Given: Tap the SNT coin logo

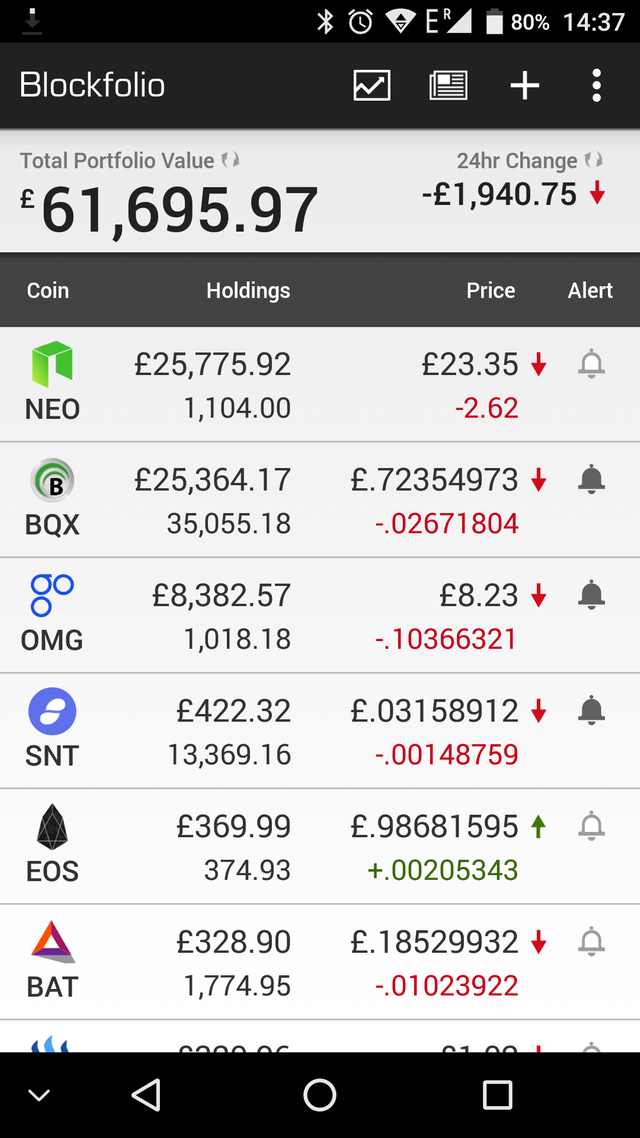Looking at the screenshot, I should click(x=52, y=712).
